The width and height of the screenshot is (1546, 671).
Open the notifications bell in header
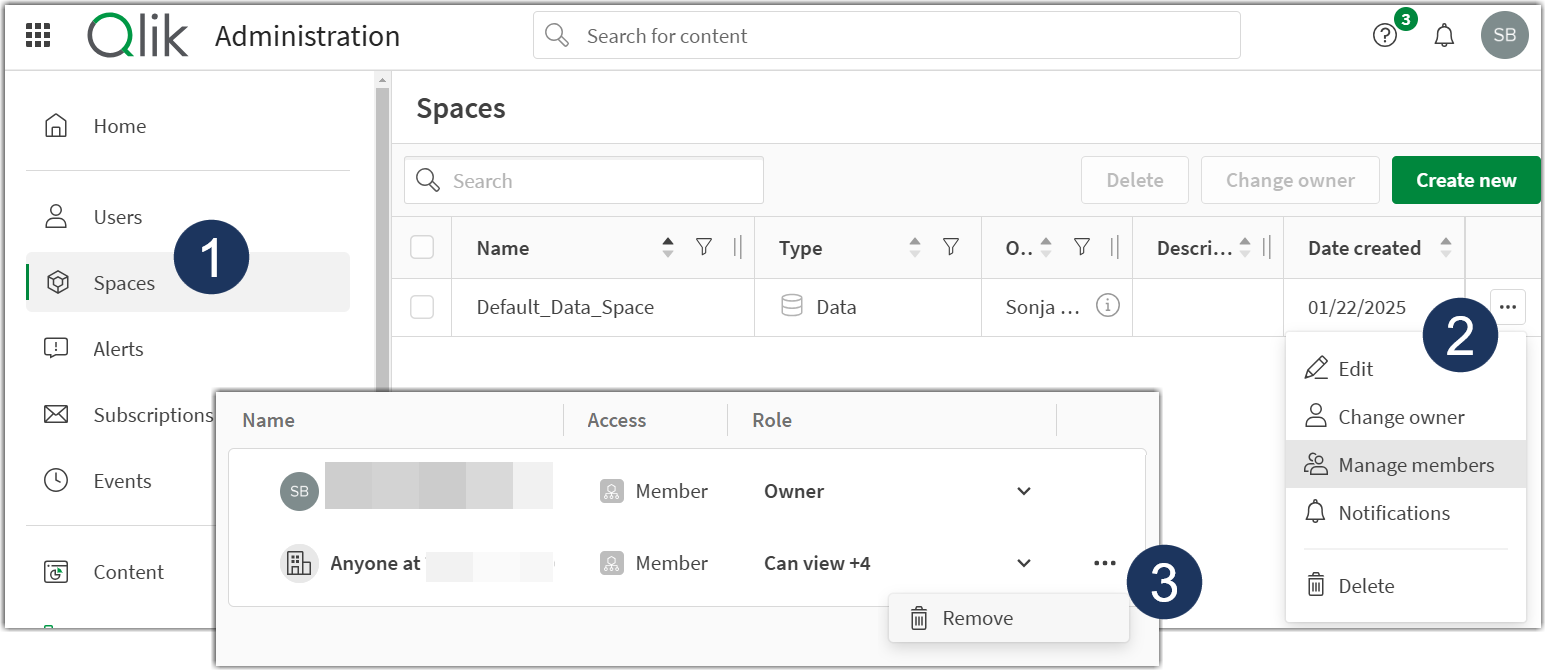pyautogui.click(x=1444, y=36)
